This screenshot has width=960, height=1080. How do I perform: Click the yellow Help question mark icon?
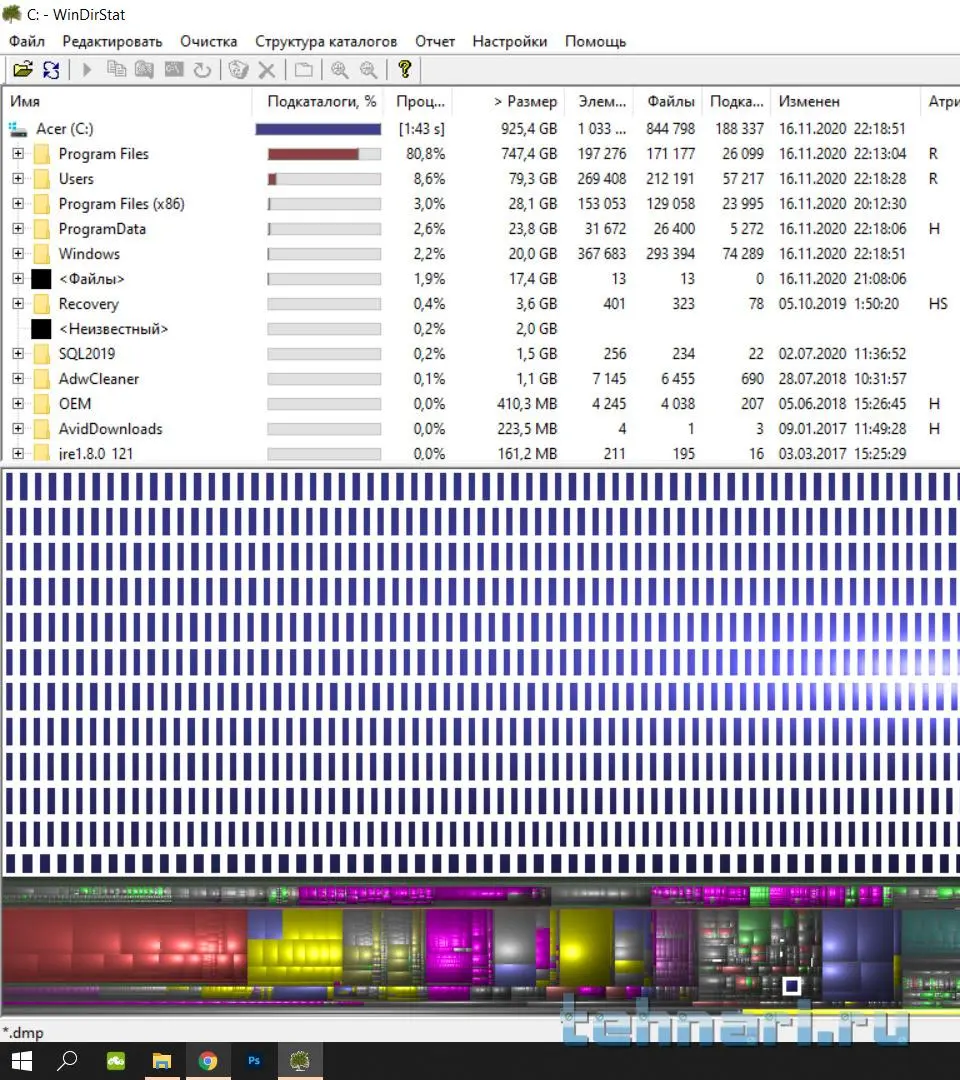pyautogui.click(x=405, y=69)
